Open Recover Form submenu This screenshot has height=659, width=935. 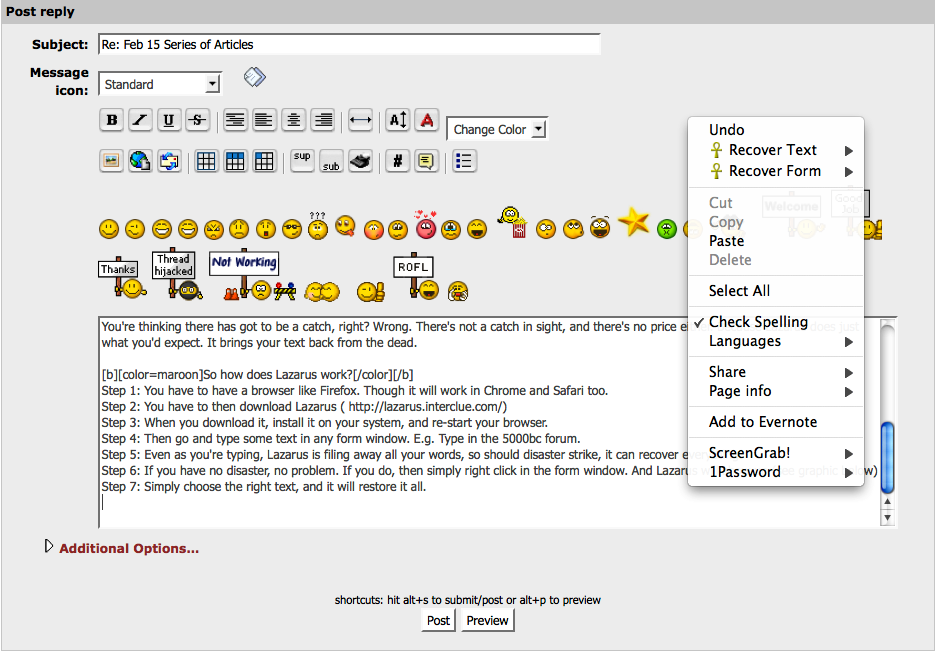776,171
